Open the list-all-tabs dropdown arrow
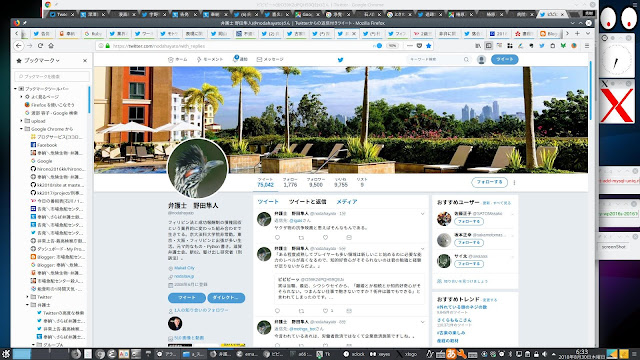This screenshot has width=640, height=360. 588,33
